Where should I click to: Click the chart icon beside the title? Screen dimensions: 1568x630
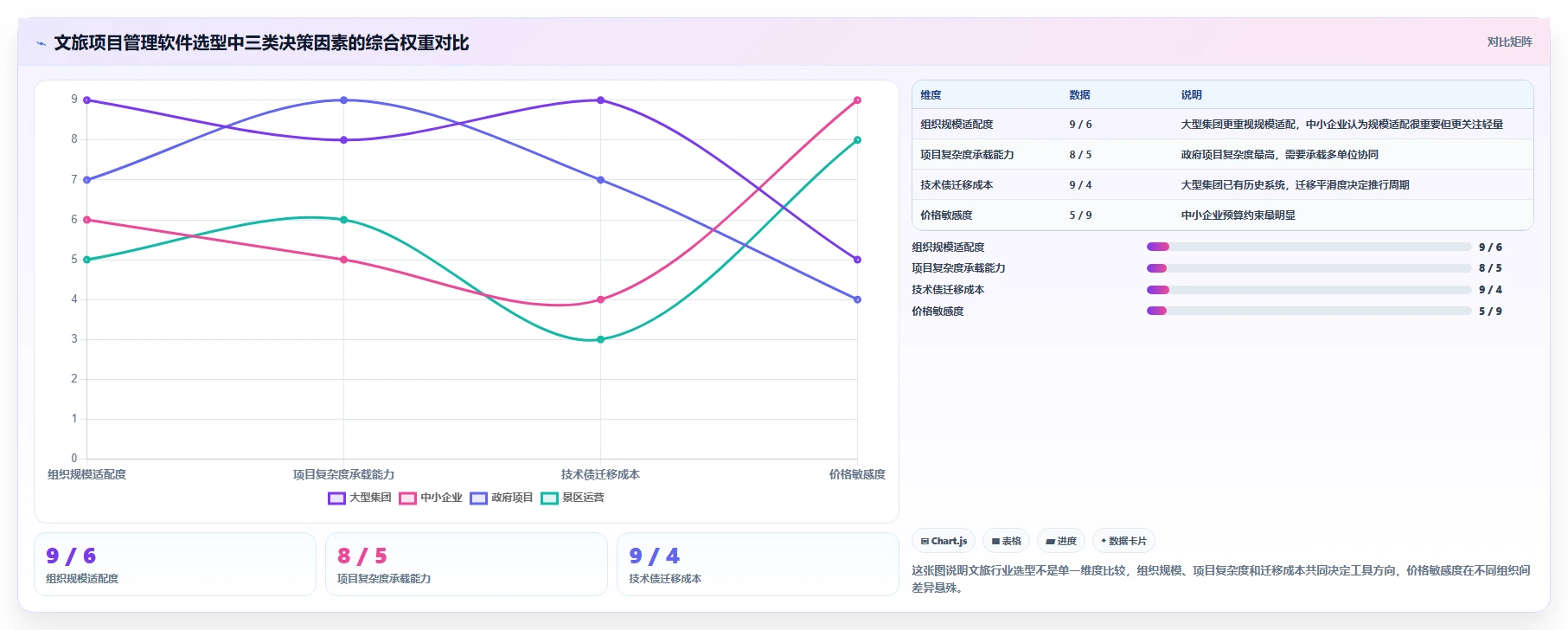tap(41, 43)
